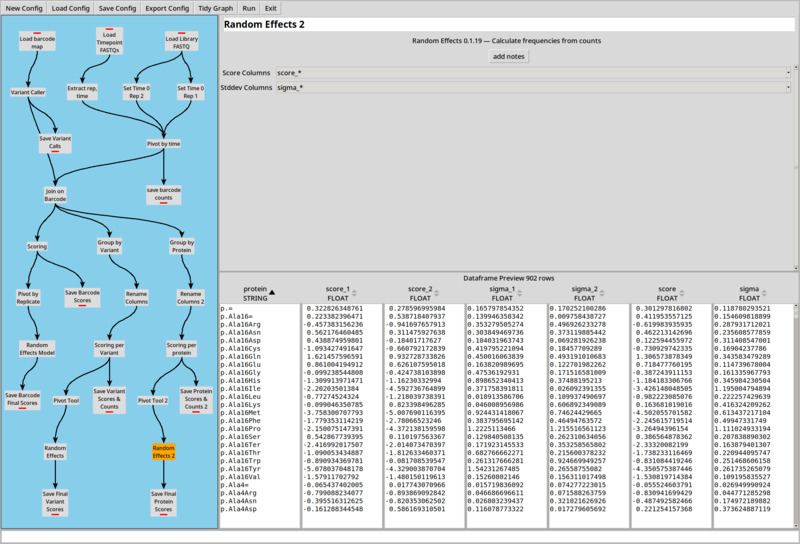This screenshot has width=800, height=544.
Task: Sort by the sigma_2 column header
Action: [x=588, y=293]
